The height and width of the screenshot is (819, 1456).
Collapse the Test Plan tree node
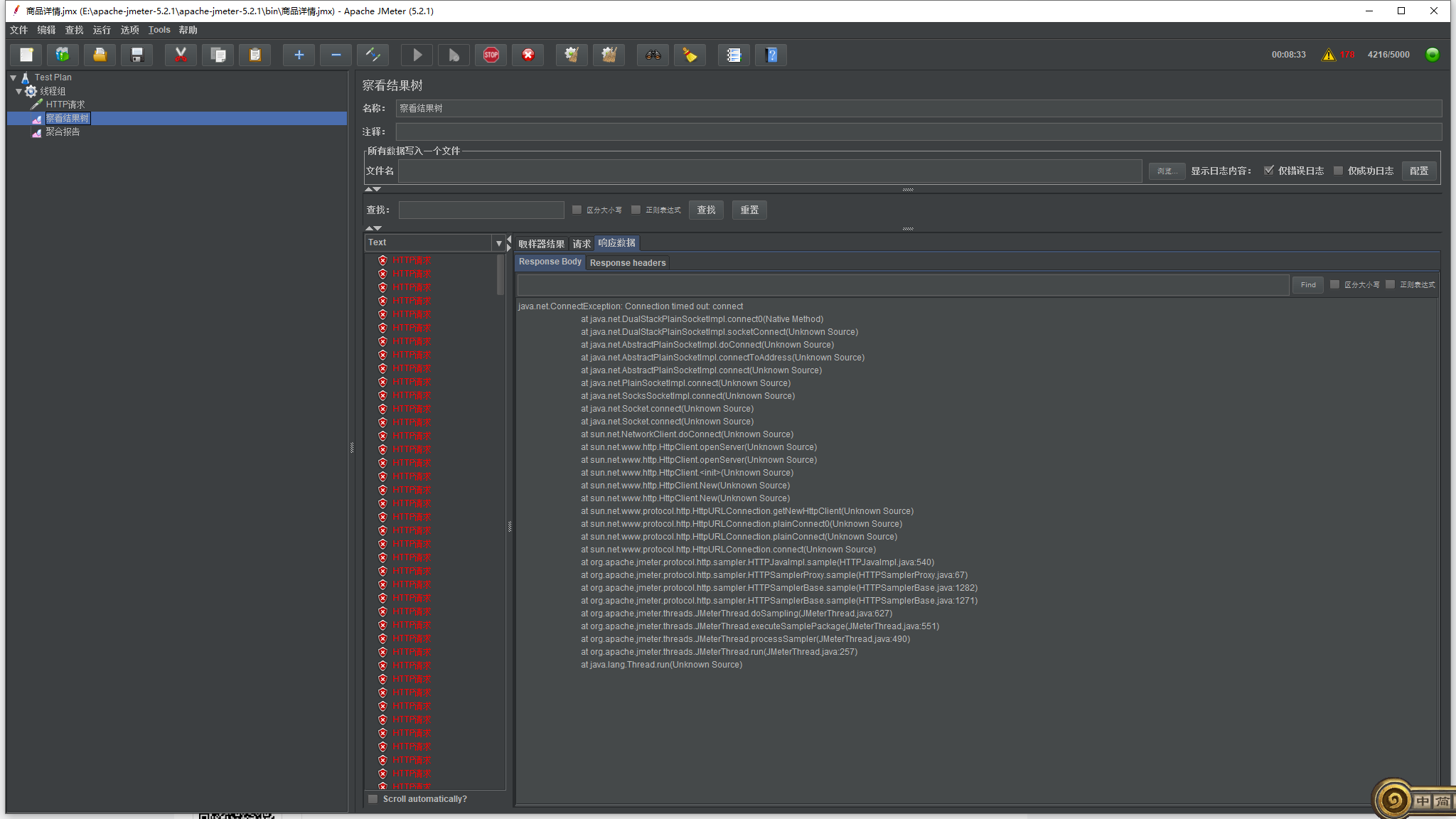(x=14, y=77)
